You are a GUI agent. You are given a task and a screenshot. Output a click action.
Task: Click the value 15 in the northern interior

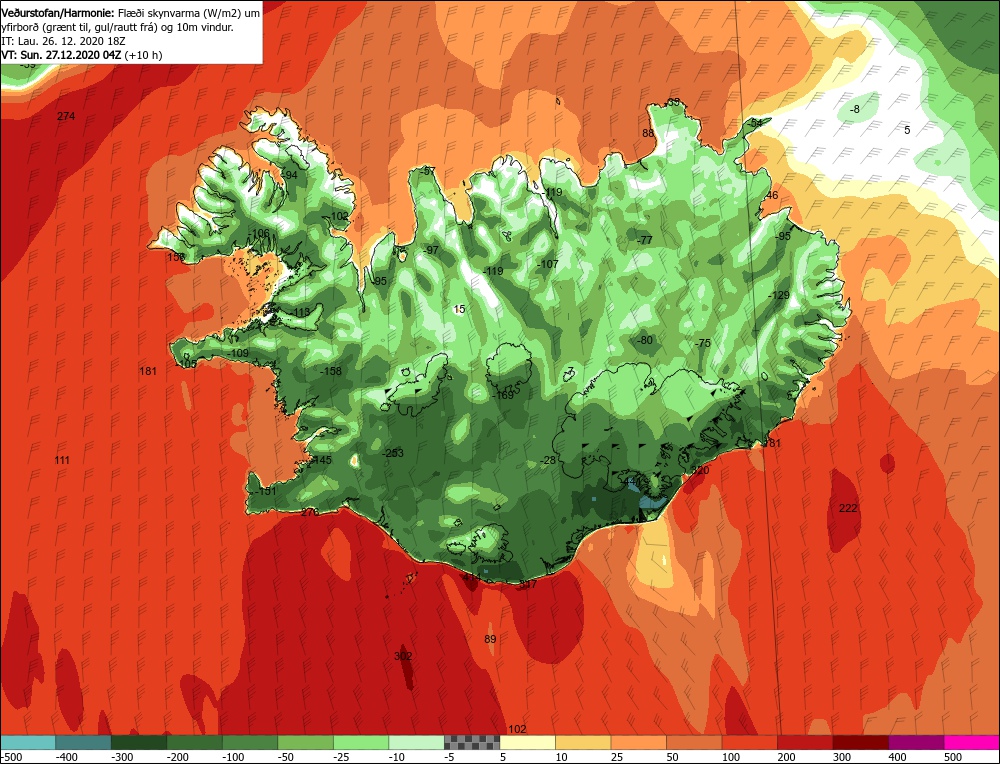pyautogui.click(x=459, y=309)
